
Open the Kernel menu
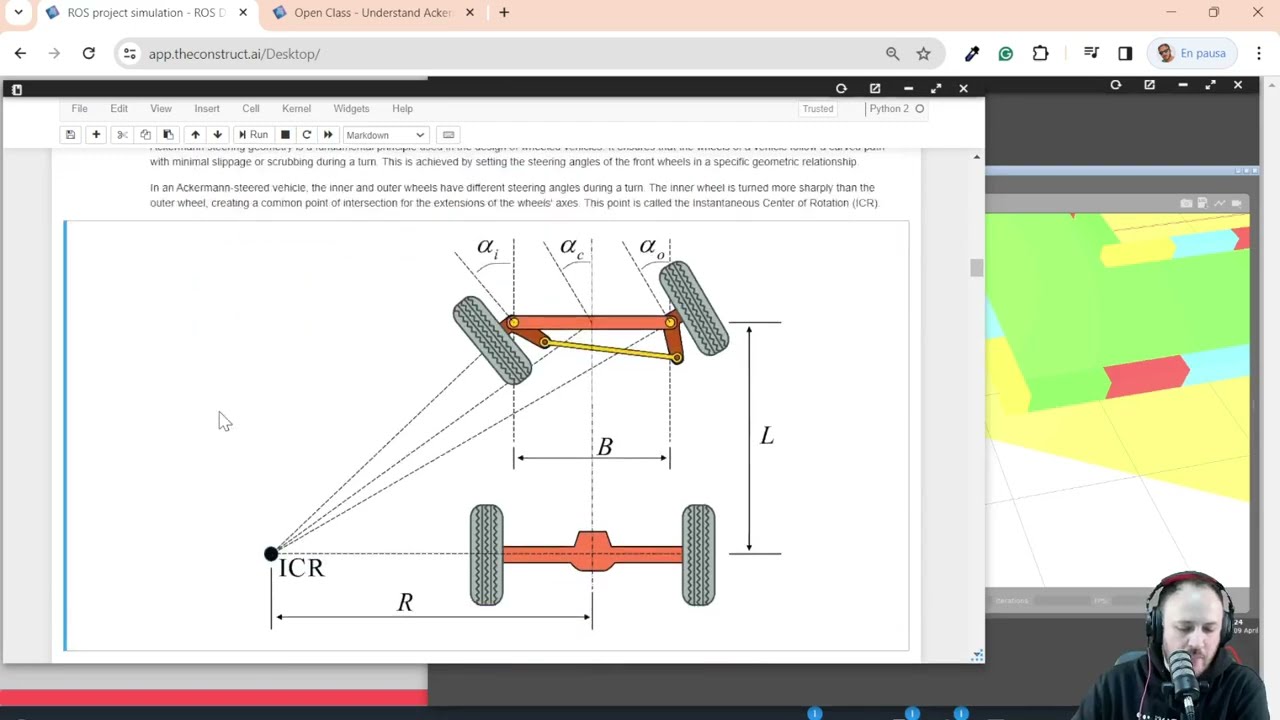pyautogui.click(x=296, y=108)
